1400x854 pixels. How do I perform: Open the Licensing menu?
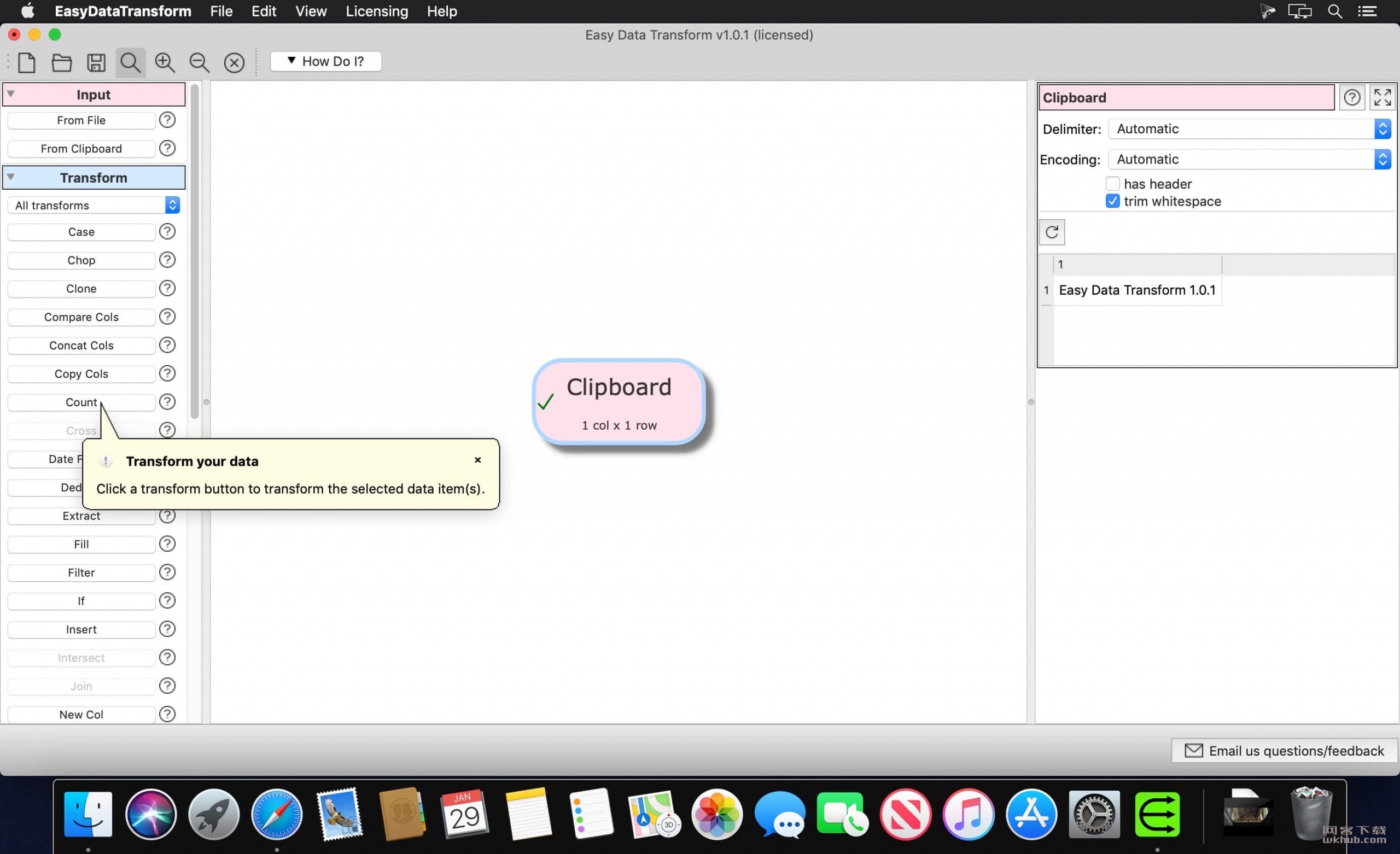(x=377, y=11)
